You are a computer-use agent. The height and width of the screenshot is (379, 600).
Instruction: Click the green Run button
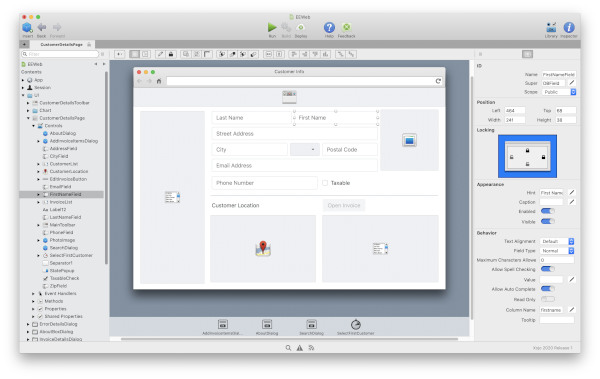pos(272,27)
